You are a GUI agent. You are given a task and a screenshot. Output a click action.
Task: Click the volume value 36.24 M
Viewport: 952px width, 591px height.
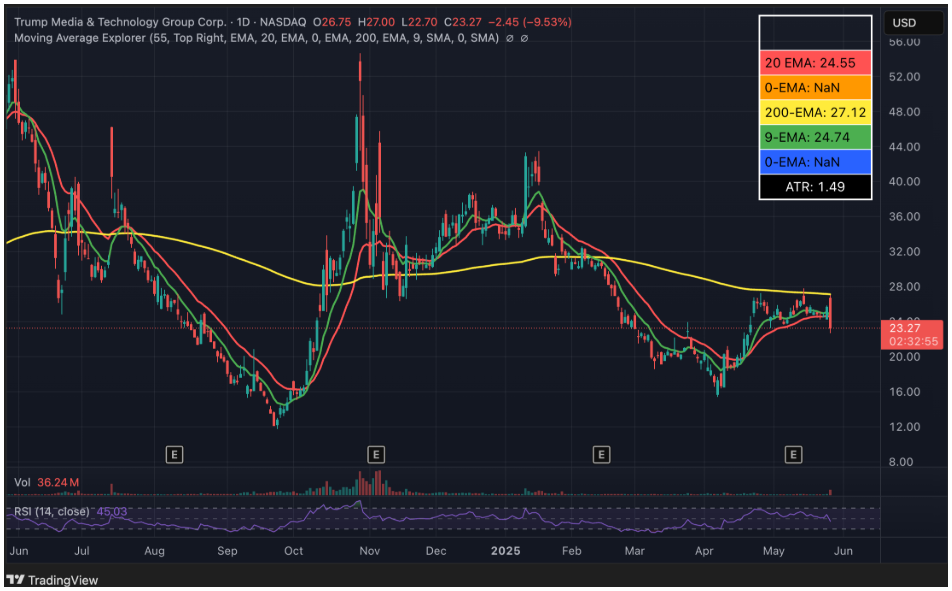click(58, 482)
